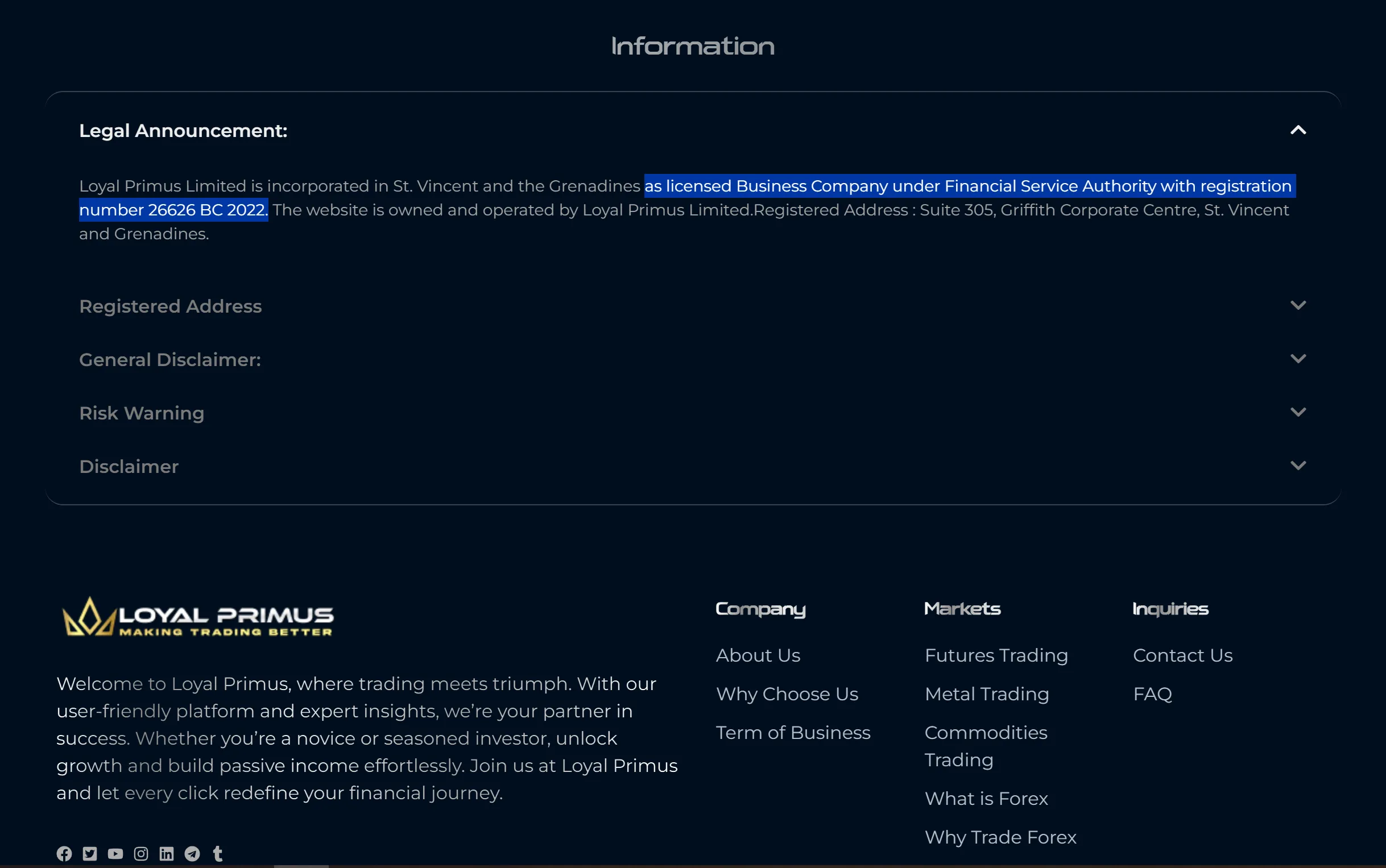
Task: Click the Information section heading
Action: [x=693, y=46]
